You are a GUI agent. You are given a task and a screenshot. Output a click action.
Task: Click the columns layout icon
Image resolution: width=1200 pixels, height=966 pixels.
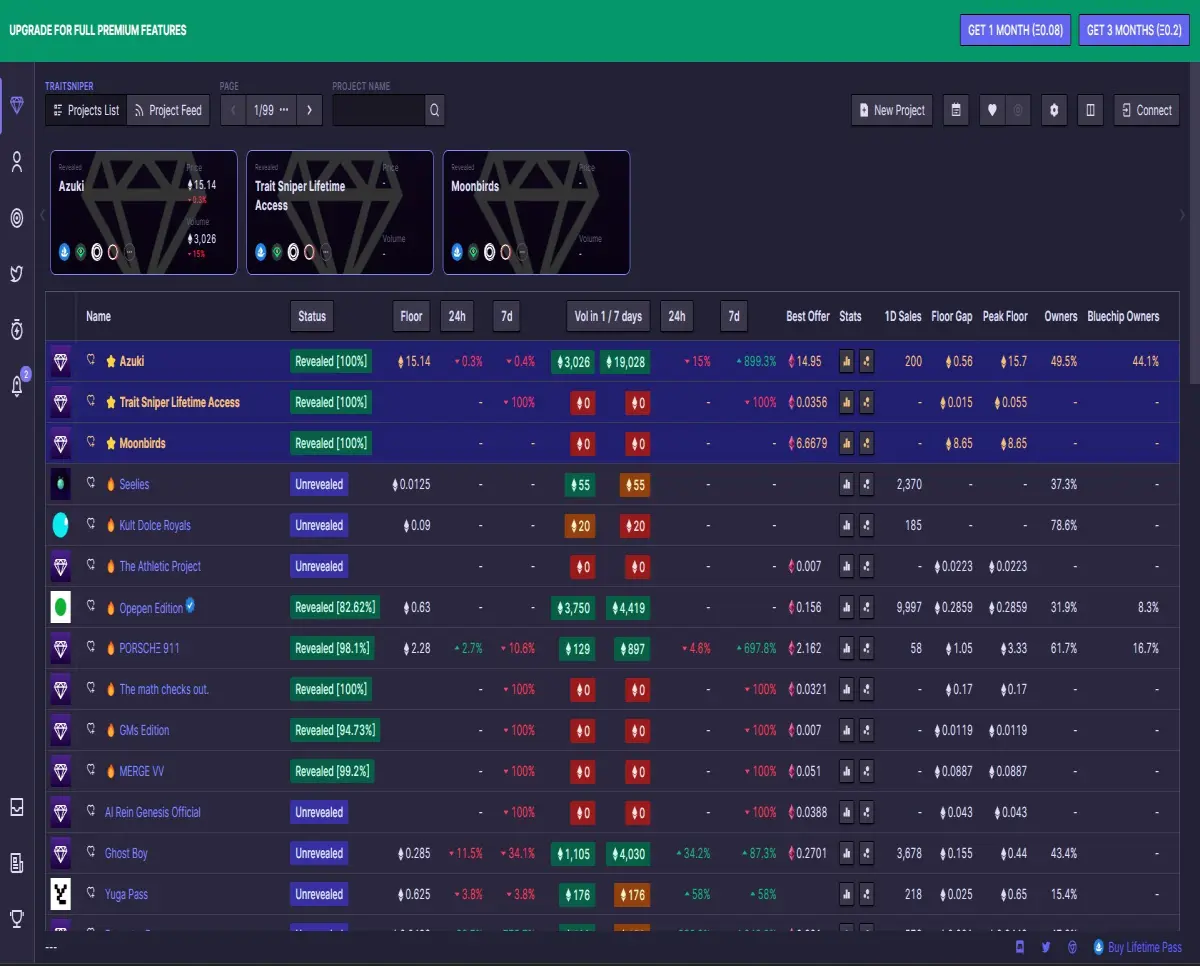1091,110
